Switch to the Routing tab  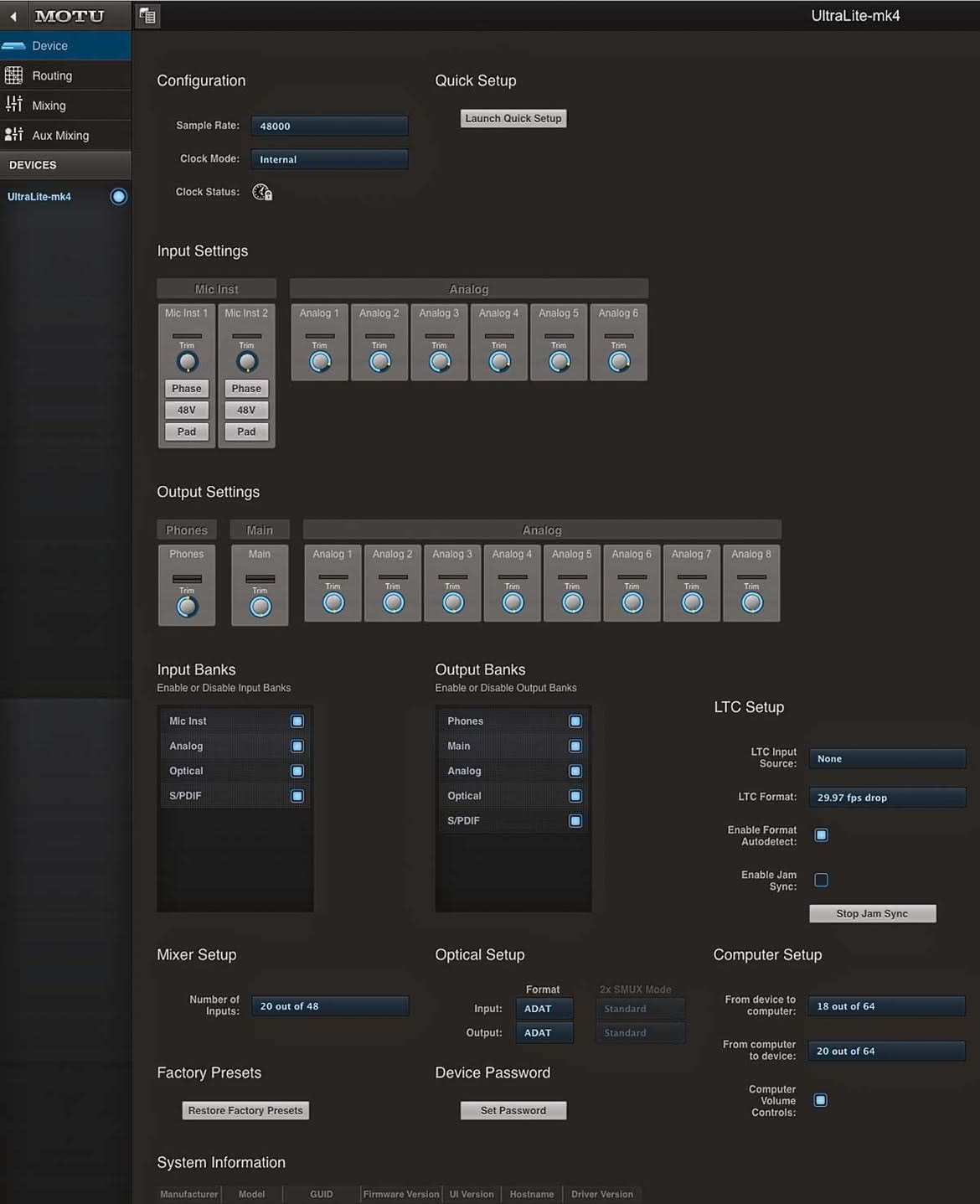point(65,75)
